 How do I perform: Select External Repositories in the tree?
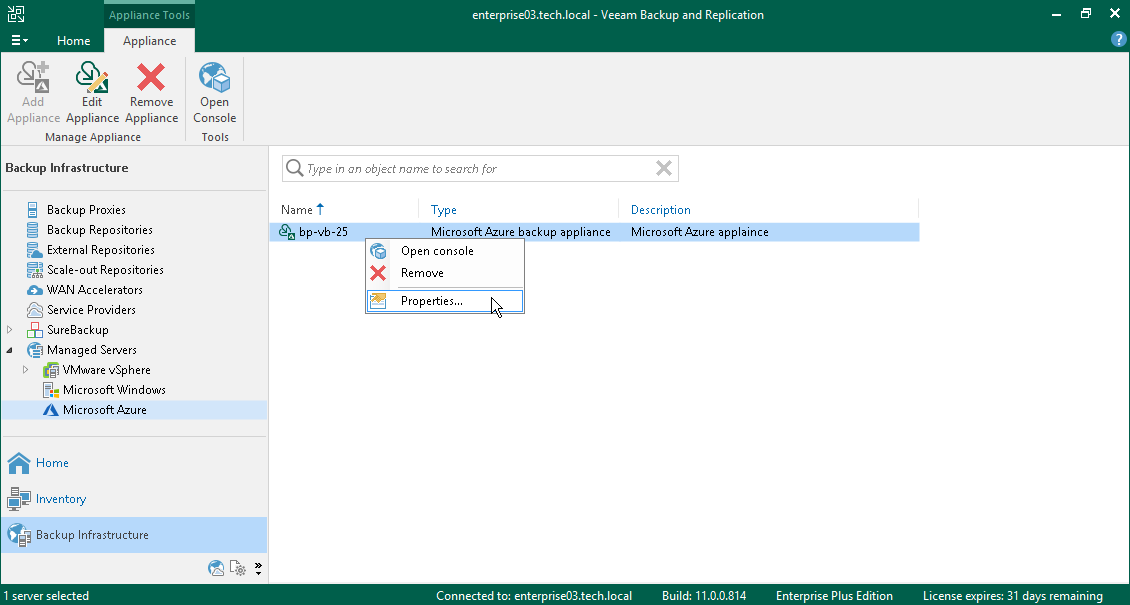click(100, 250)
